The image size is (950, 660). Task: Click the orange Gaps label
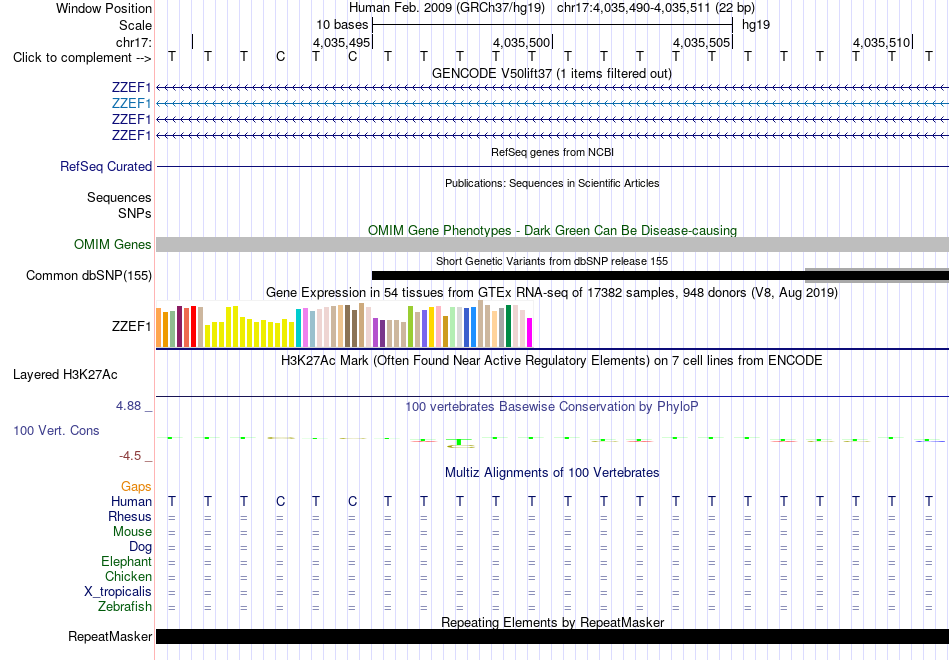tap(136, 487)
